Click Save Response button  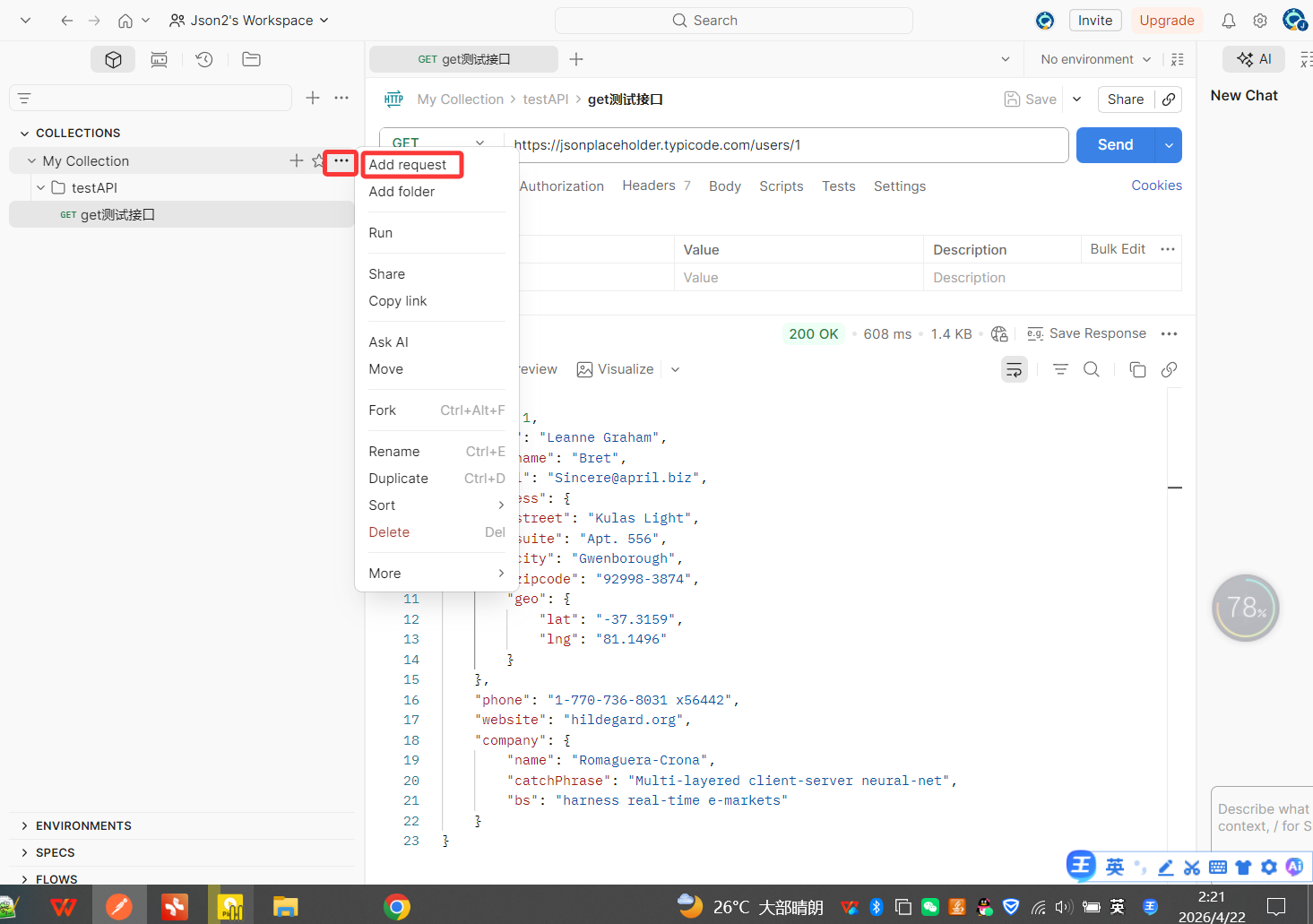[1087, 333]
